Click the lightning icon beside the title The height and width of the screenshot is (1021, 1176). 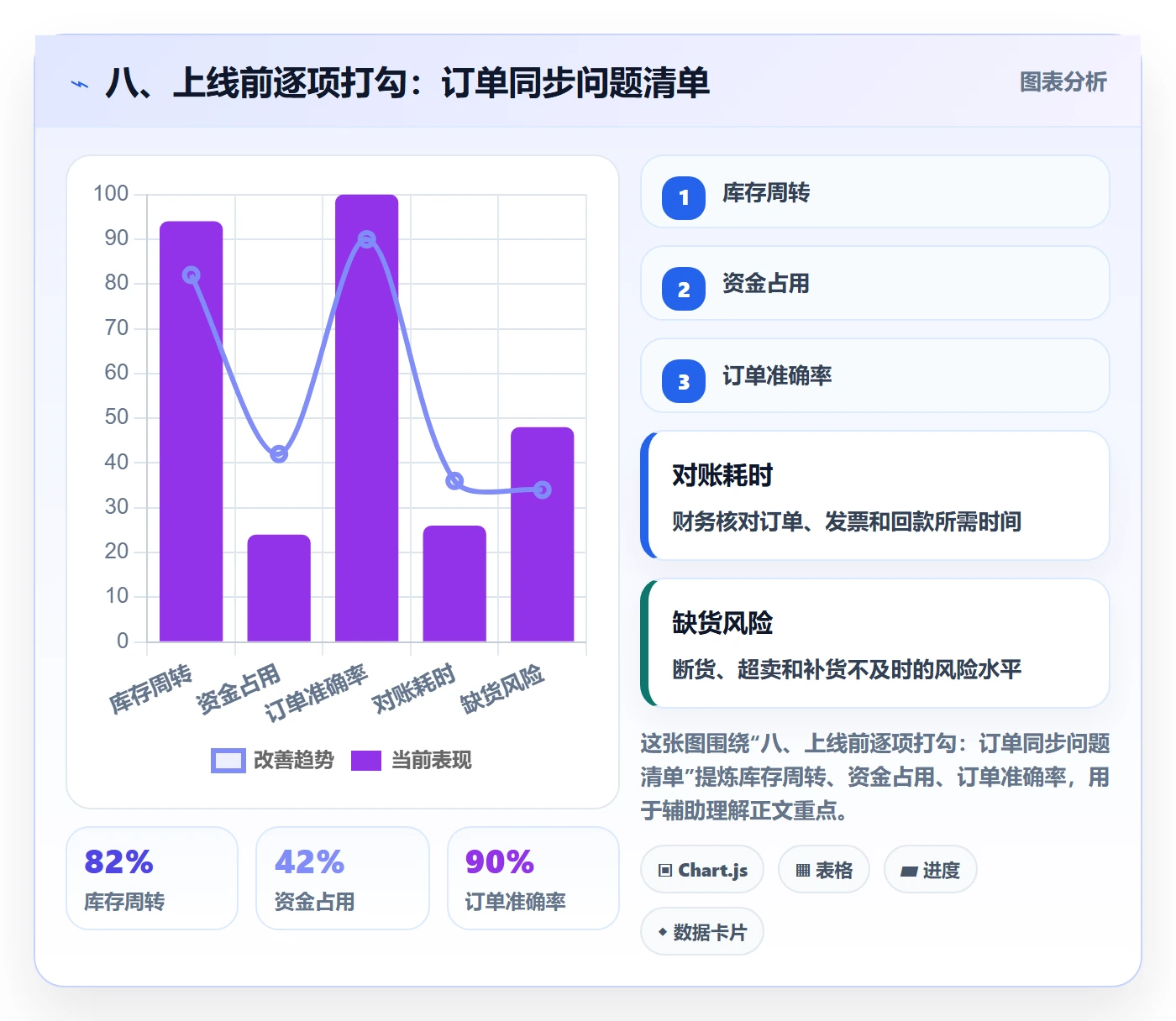[x=80, y=84]
